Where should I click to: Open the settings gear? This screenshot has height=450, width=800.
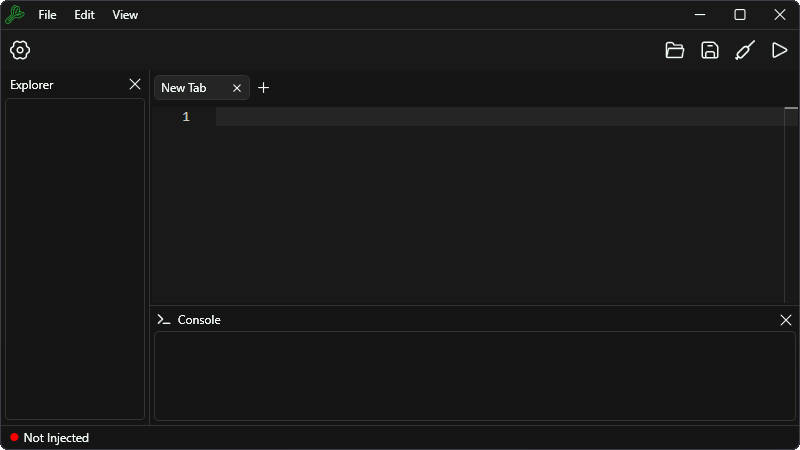[20, 50]
